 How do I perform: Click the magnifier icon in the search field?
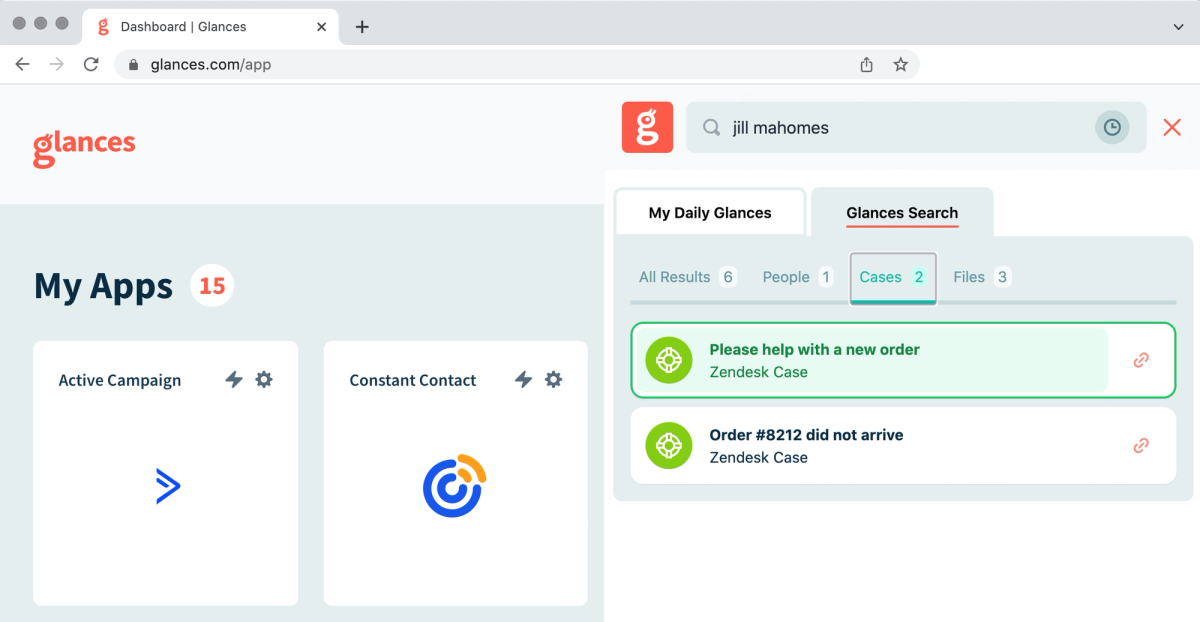coord(711,128)
